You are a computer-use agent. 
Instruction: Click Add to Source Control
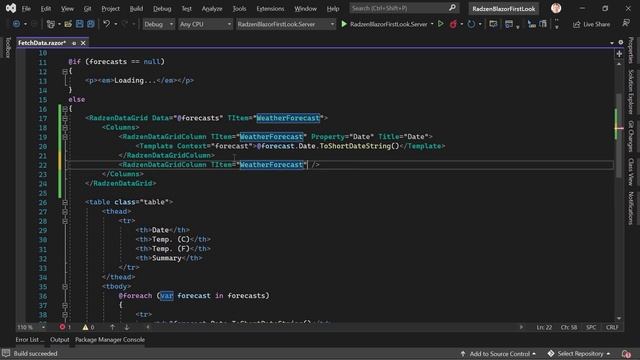pyautogui.click(x=498, y=353)
